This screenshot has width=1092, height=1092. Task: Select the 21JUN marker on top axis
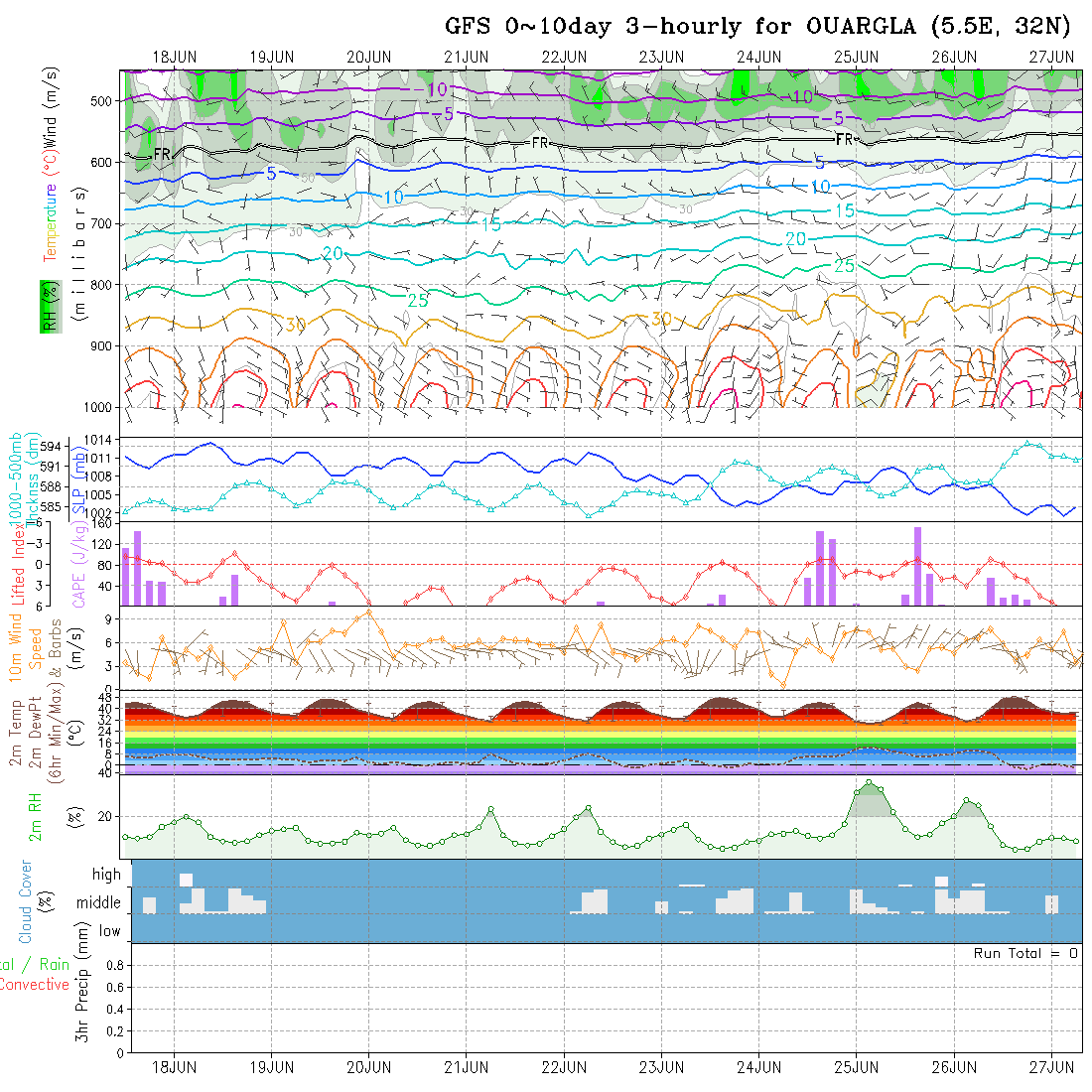click(466, 56)
